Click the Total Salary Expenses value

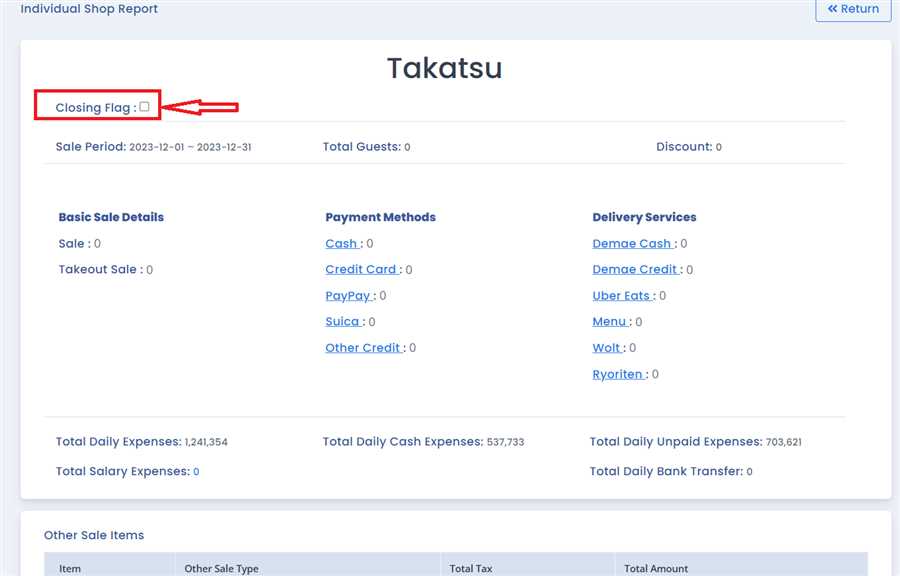(196, 472)
